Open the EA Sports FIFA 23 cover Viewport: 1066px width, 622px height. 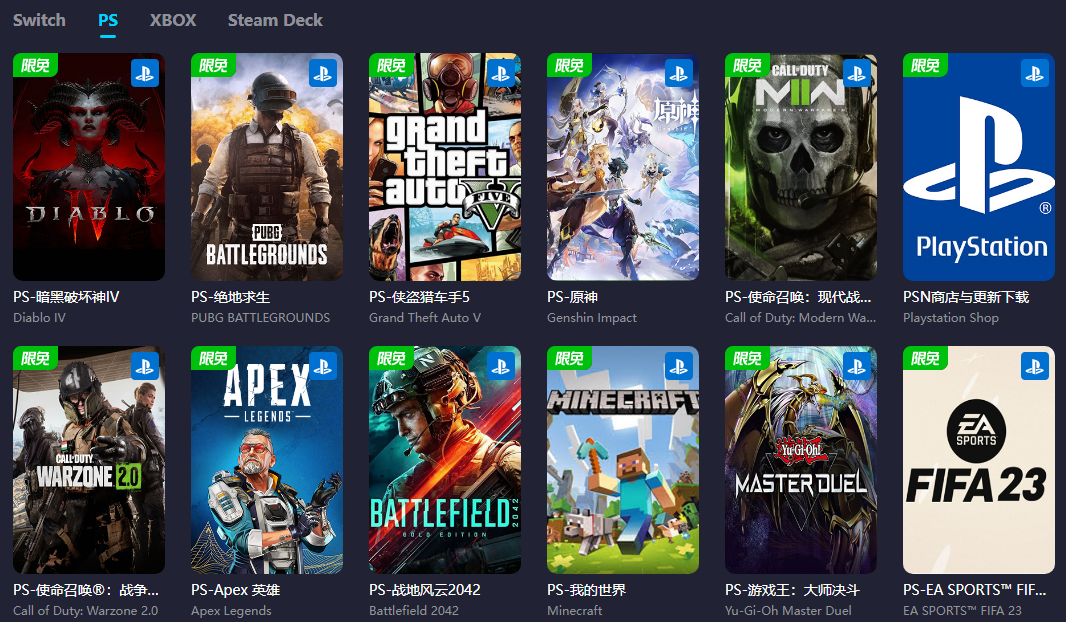coord(979,460)
